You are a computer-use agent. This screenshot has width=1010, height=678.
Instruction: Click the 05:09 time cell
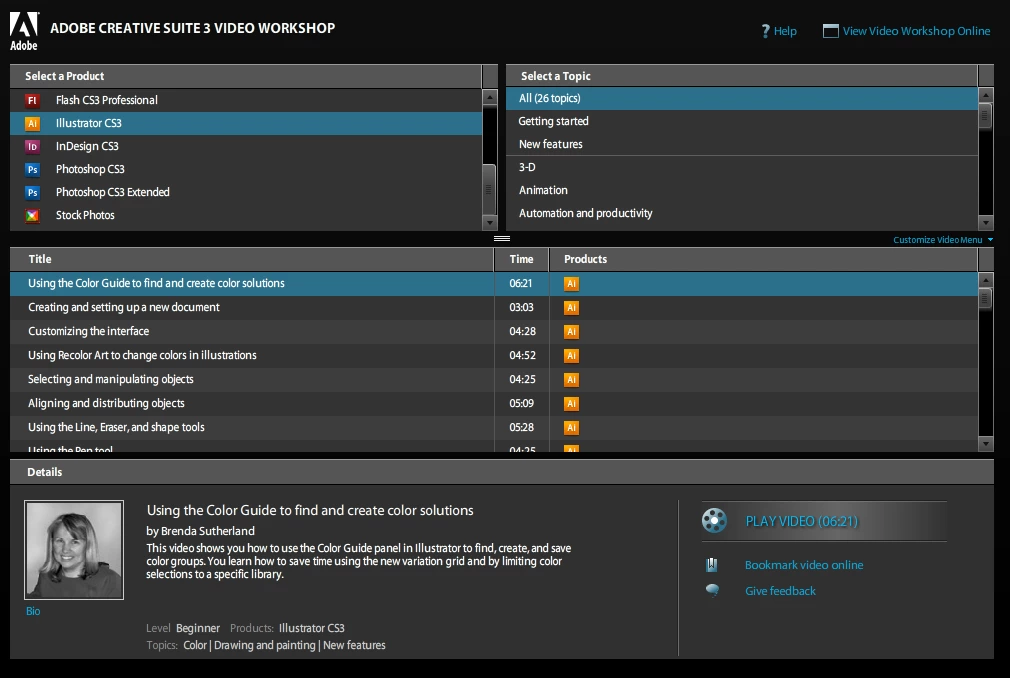(521, 404)
